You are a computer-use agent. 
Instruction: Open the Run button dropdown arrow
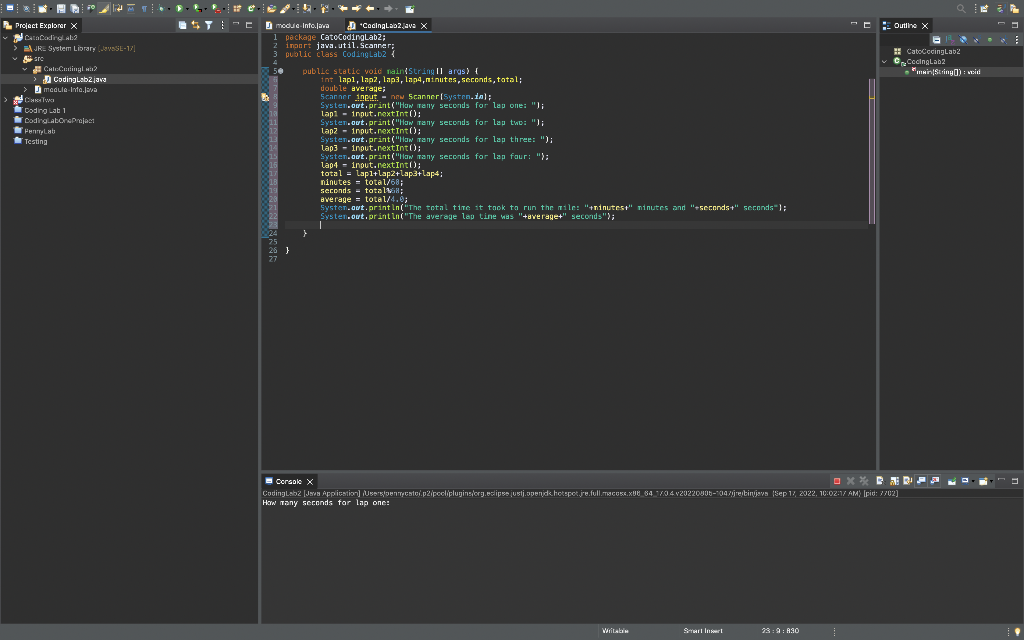187,9
